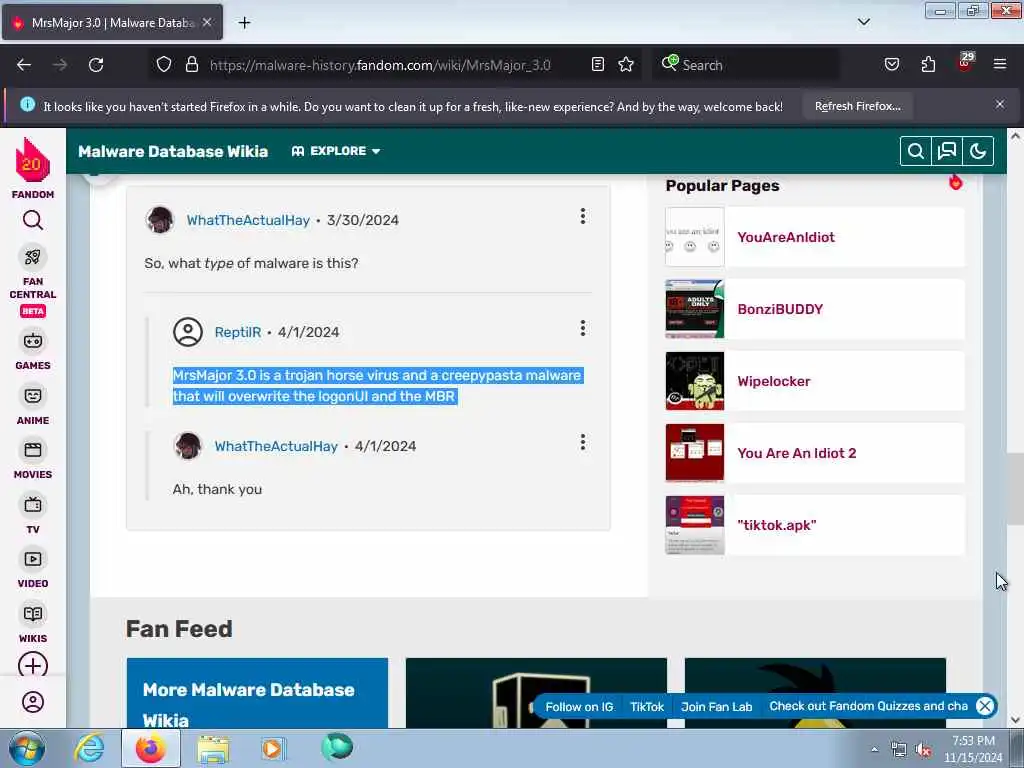Screen dimensions: 1024x768
Task: Toggle dark mode with the moon icon
Action: point(978,151)
